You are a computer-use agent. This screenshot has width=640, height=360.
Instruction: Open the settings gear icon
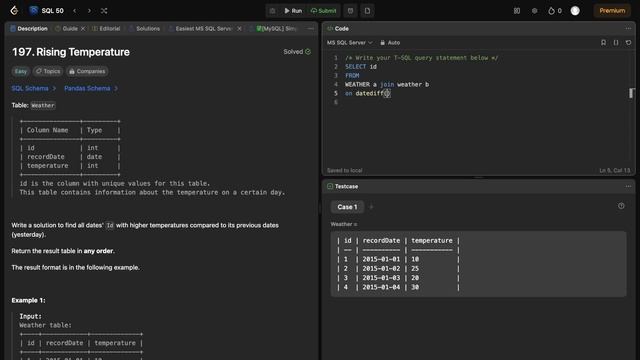535,11
